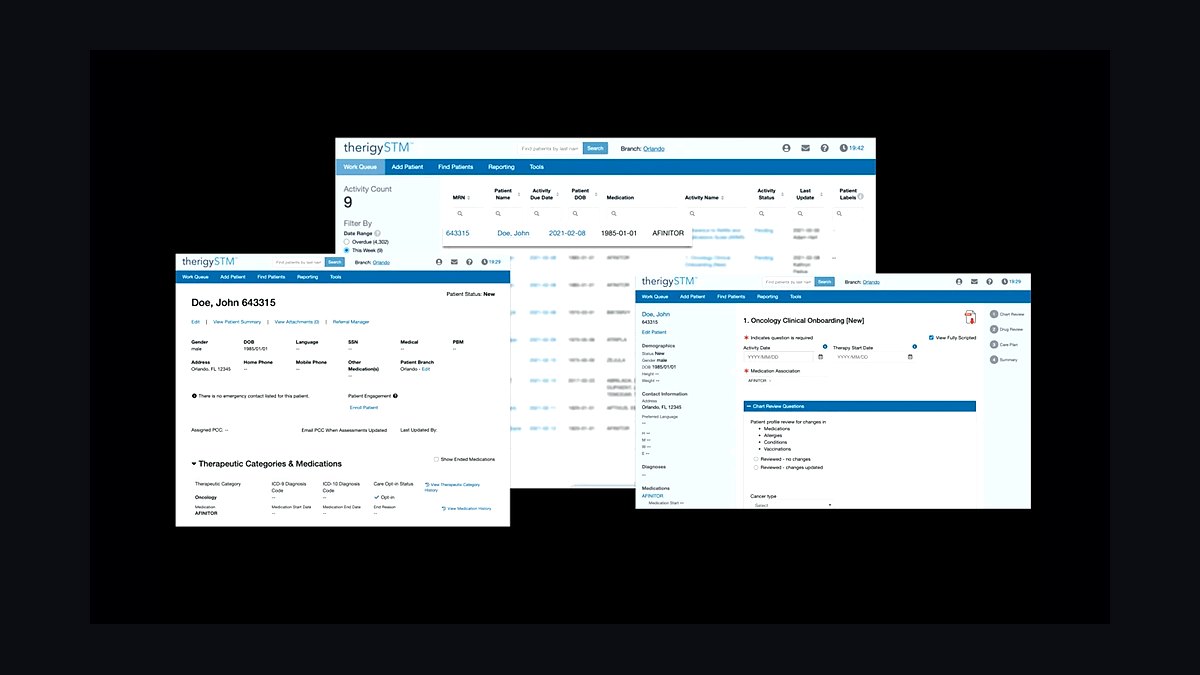The width and height of the screenshot is (1200, 675).
Task: Collapse Therapeutic Categories & Medications section
Action: point(194,464)
